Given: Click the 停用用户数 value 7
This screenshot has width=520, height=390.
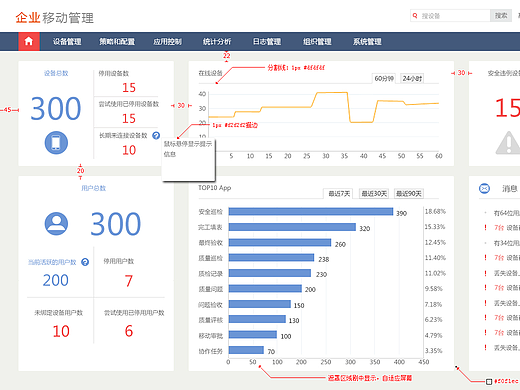Looking at the screenshot, I should coord(129,281).
